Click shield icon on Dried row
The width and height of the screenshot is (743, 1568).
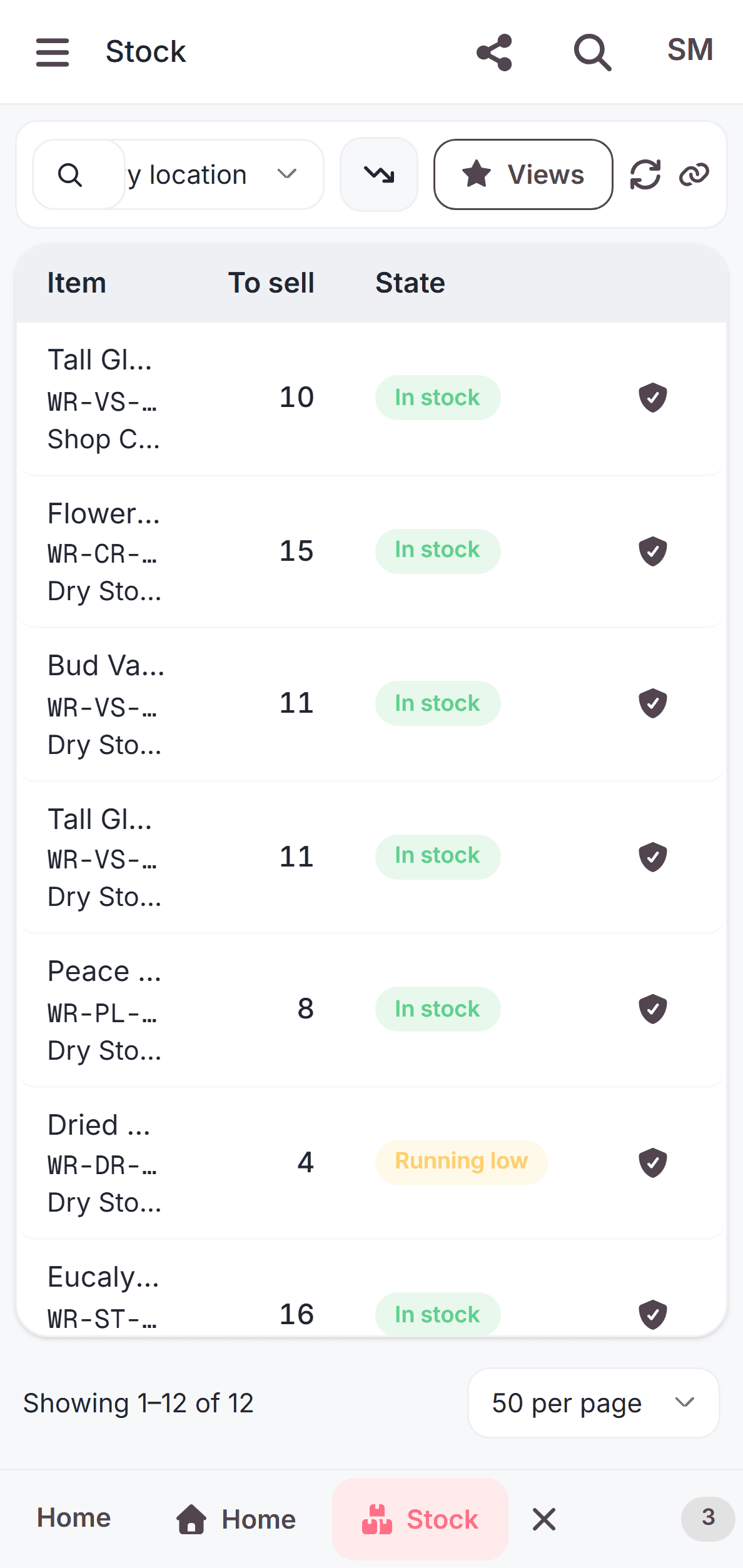coord(653,1162)
